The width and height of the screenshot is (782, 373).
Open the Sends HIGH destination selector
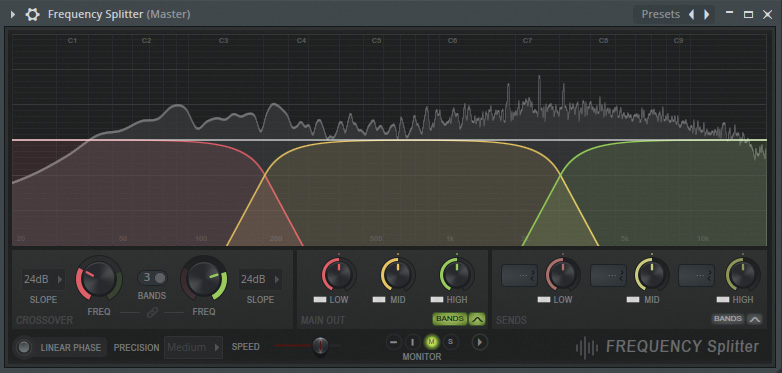pos(697,275)
